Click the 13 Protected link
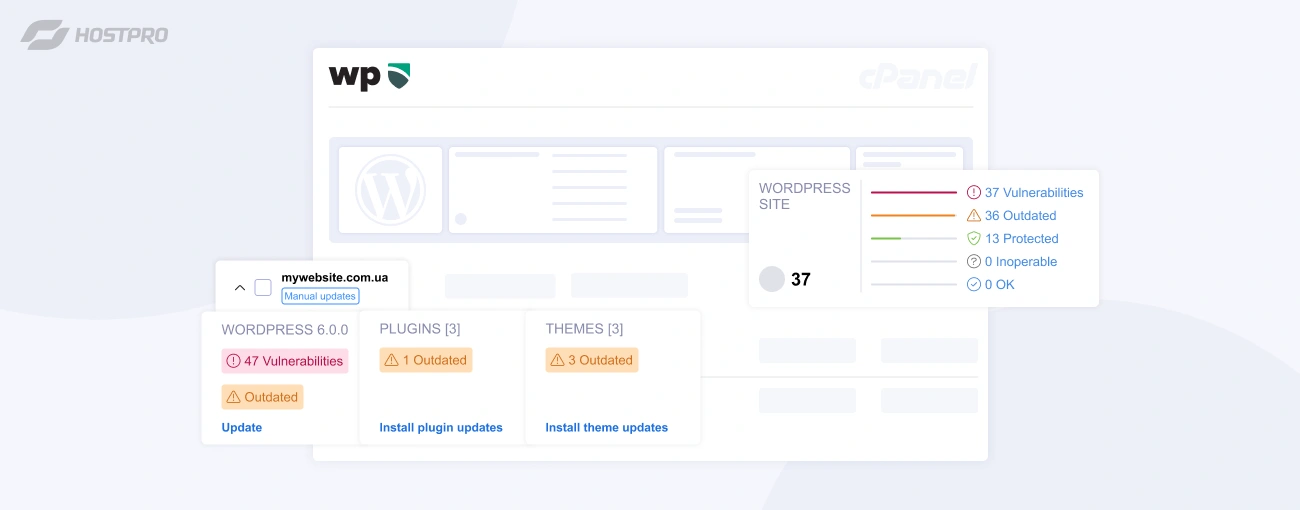Viewport: 1300px width, 510px height. click(1021, 238)
